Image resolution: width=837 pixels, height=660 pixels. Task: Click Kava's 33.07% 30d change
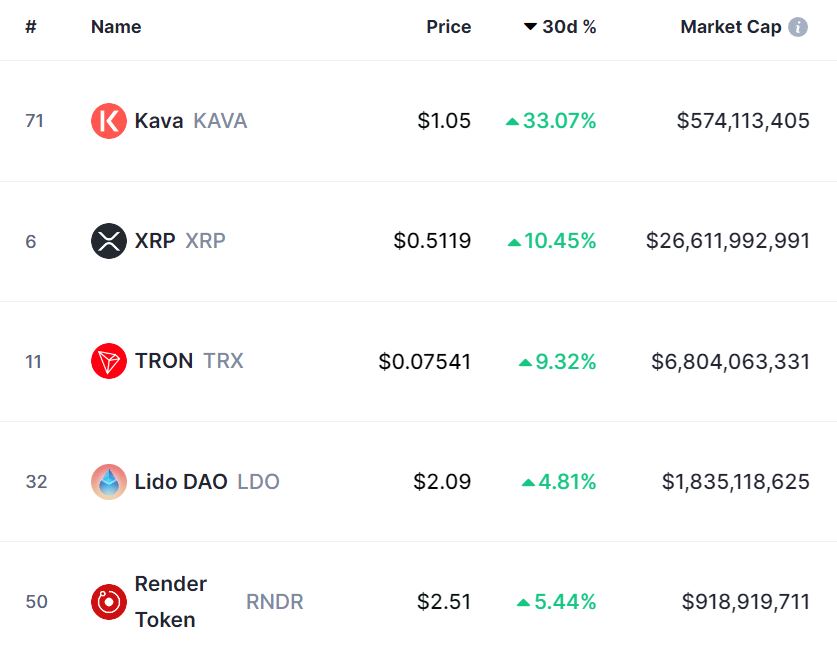click(x=558, y=121)
